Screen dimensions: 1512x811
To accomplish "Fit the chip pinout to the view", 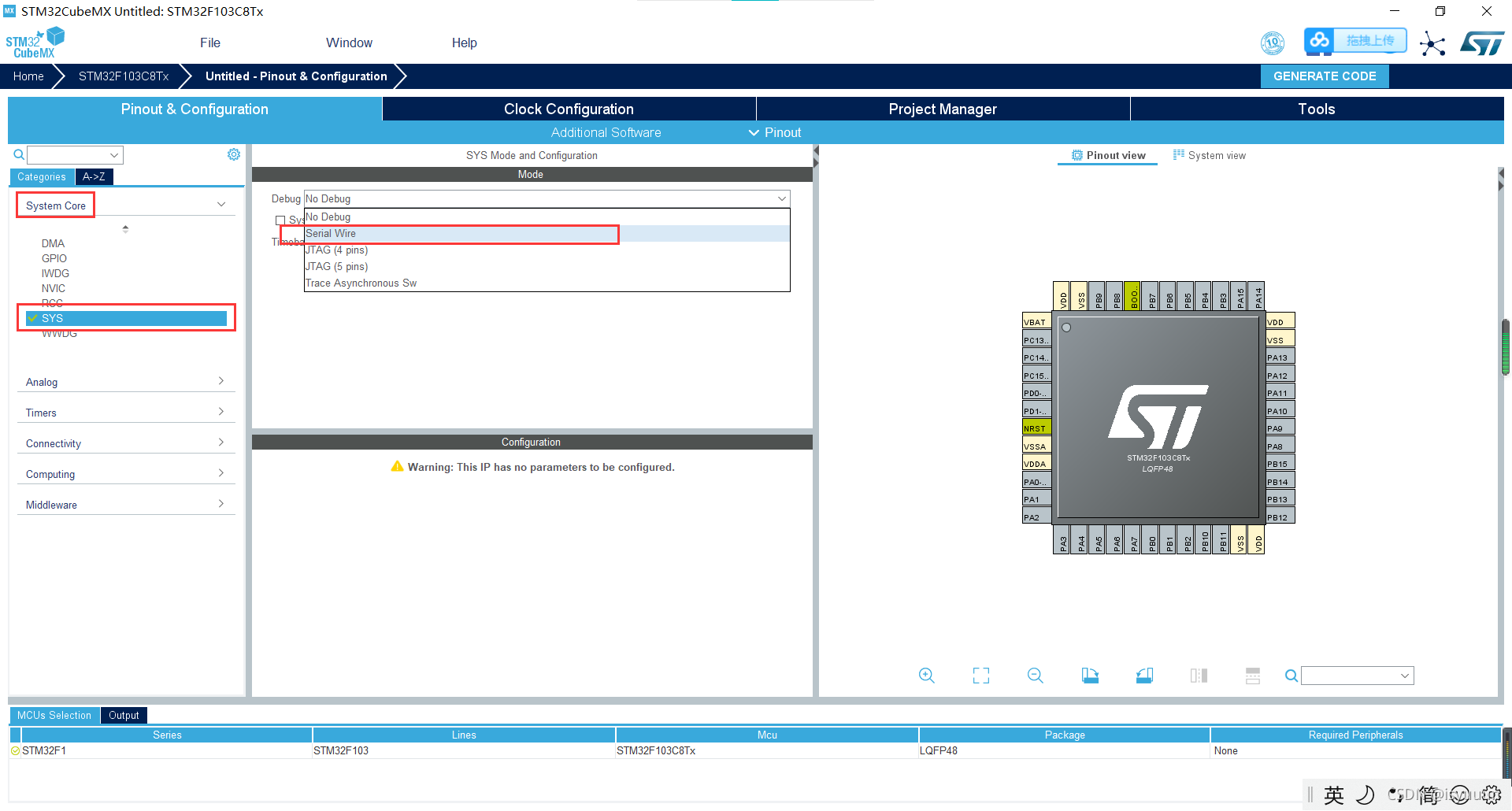I will [x=981, y=676].
